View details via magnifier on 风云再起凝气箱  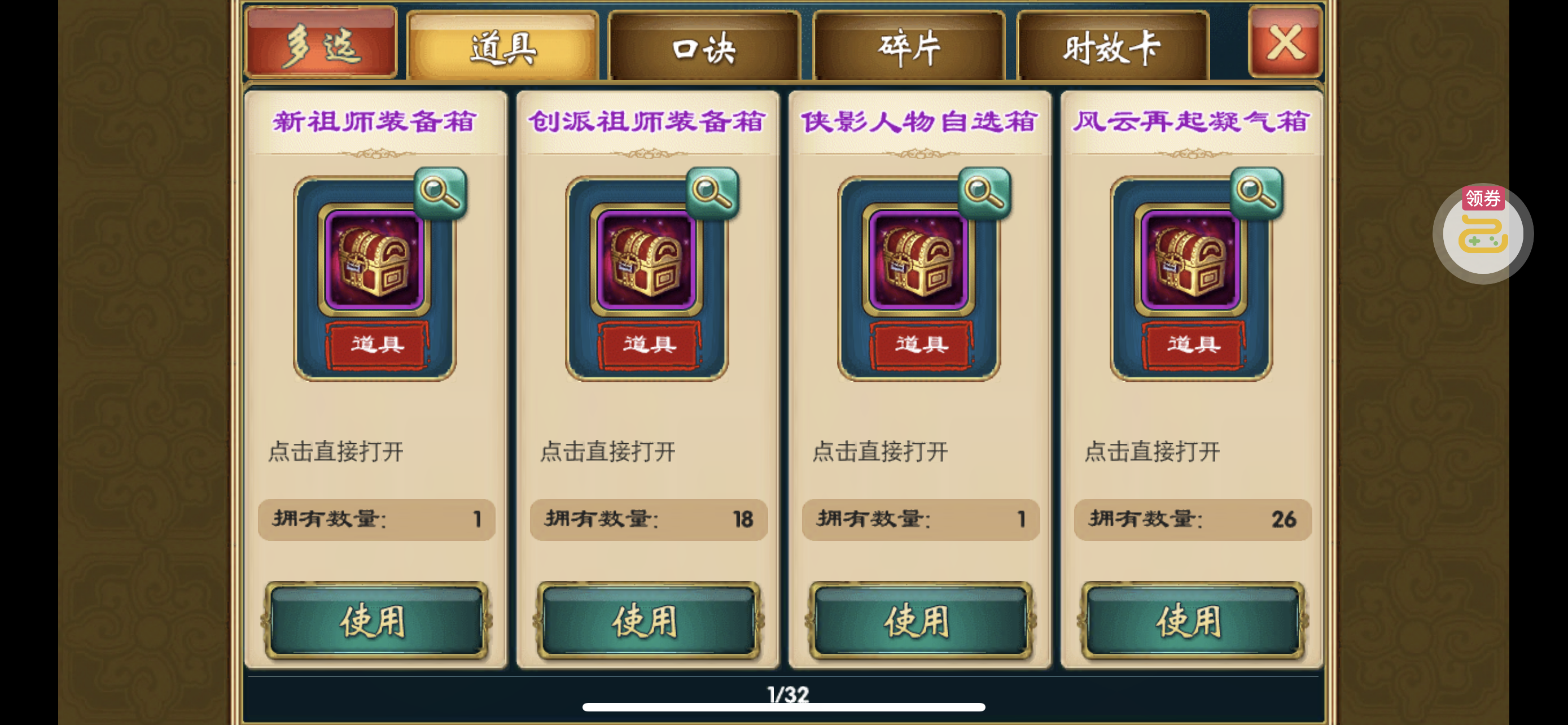pyautogui.click(x=1257, y=193)
